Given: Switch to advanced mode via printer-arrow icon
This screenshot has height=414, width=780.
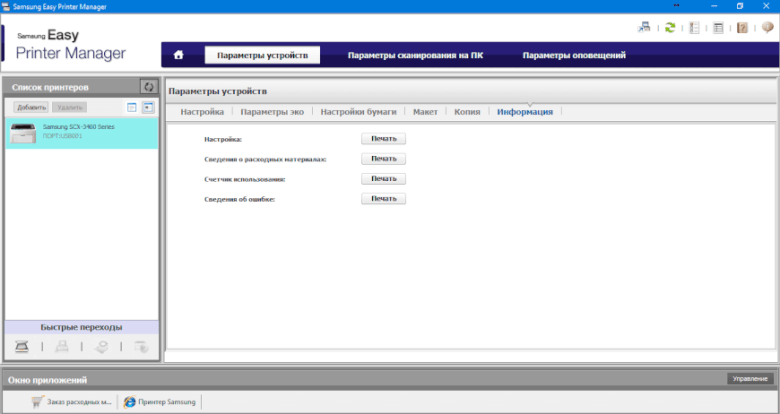Looking at the screenshot, I should tap(645, 27).
